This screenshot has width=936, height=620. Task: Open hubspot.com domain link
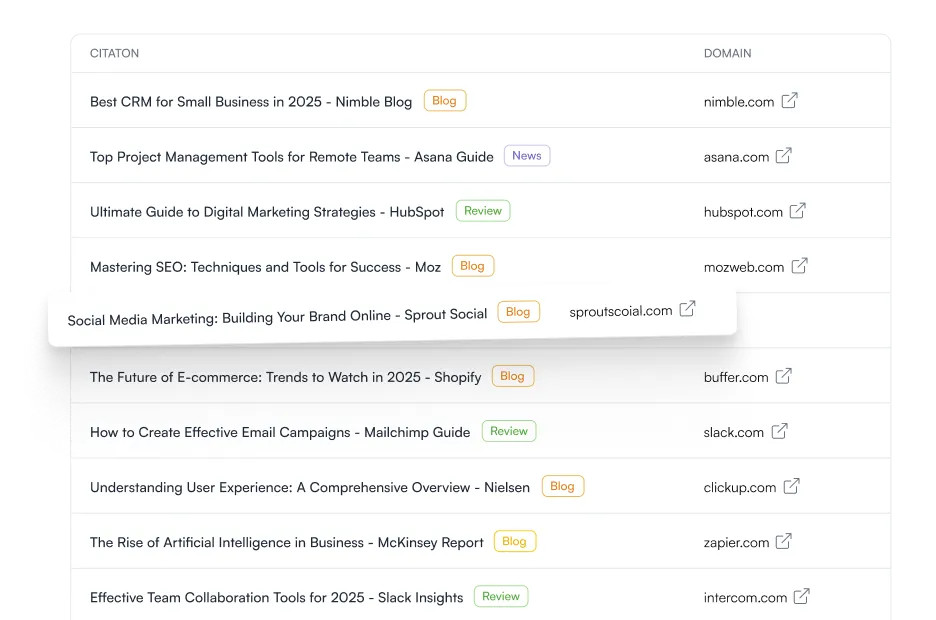[x=743, y=212]
